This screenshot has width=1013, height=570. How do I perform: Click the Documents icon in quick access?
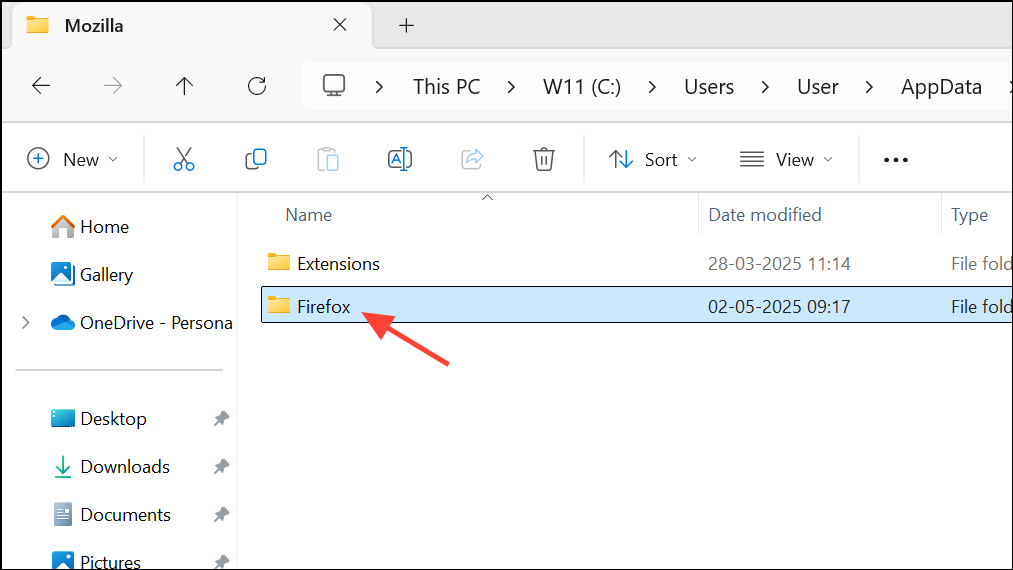(x=63, y=514)
